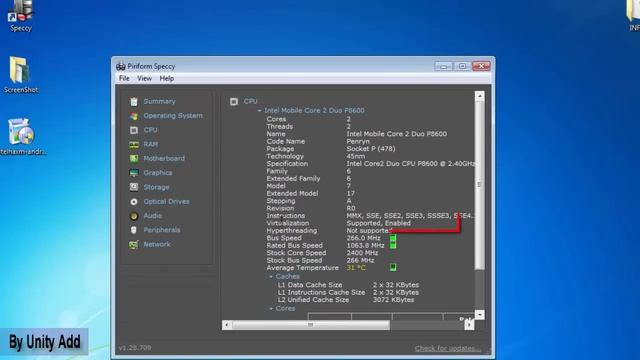
Task: Click the Peripherals mouse icon
Action: pos(133,230)
